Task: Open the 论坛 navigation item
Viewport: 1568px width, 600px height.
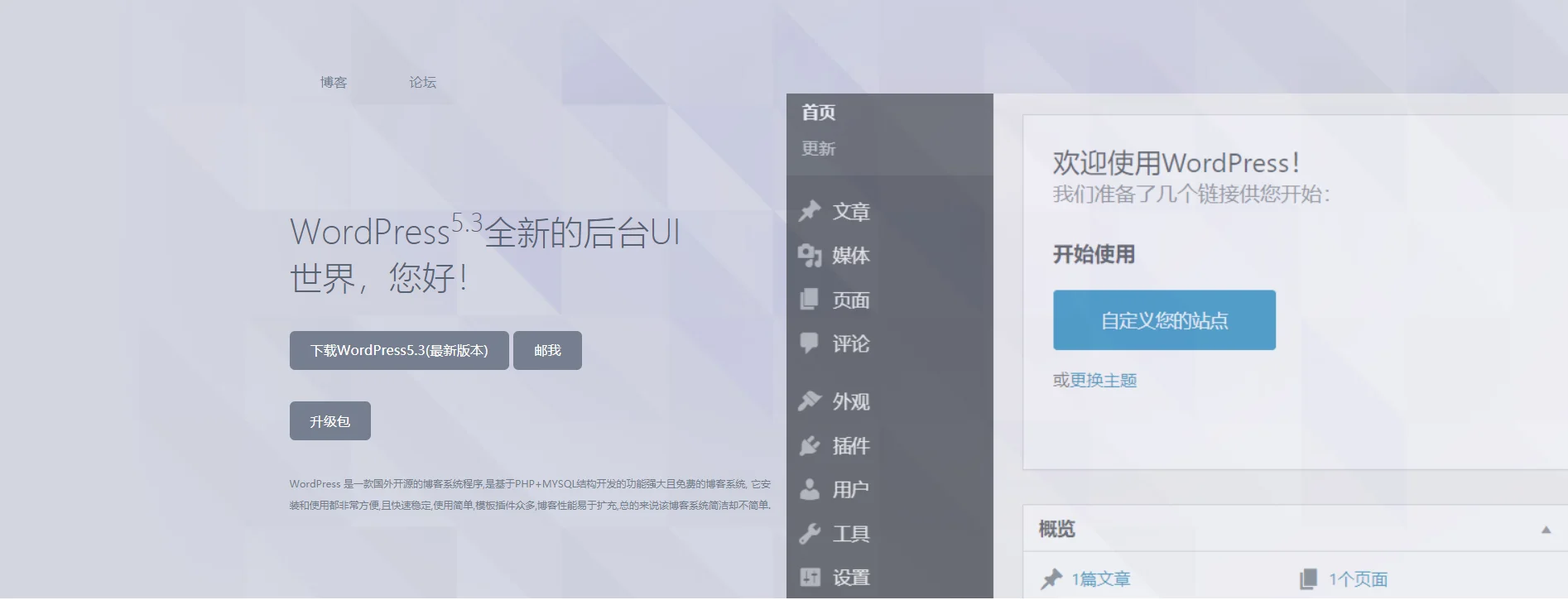Action: 422,82
